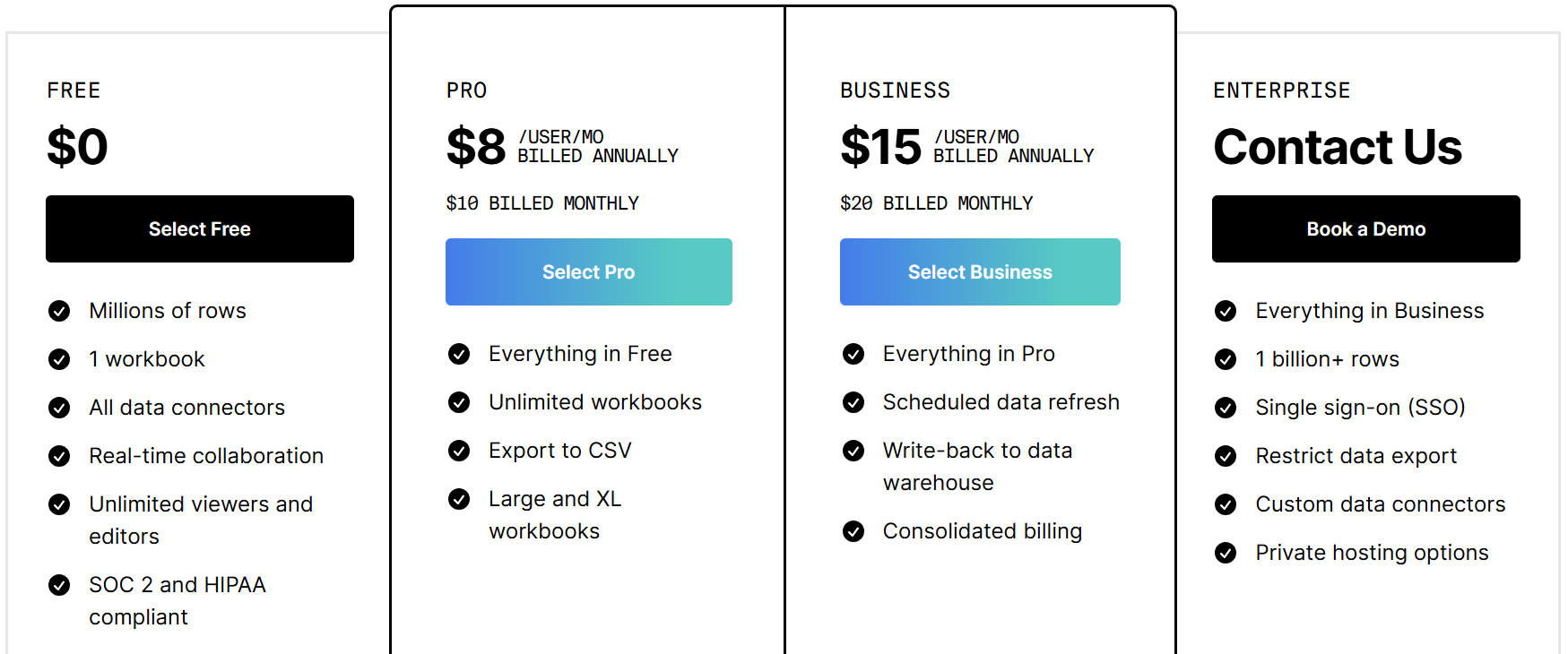The width and height of the screenshot is (1568, 654).
Task: Click the Business plan title
Action: [x=895, y=90]
